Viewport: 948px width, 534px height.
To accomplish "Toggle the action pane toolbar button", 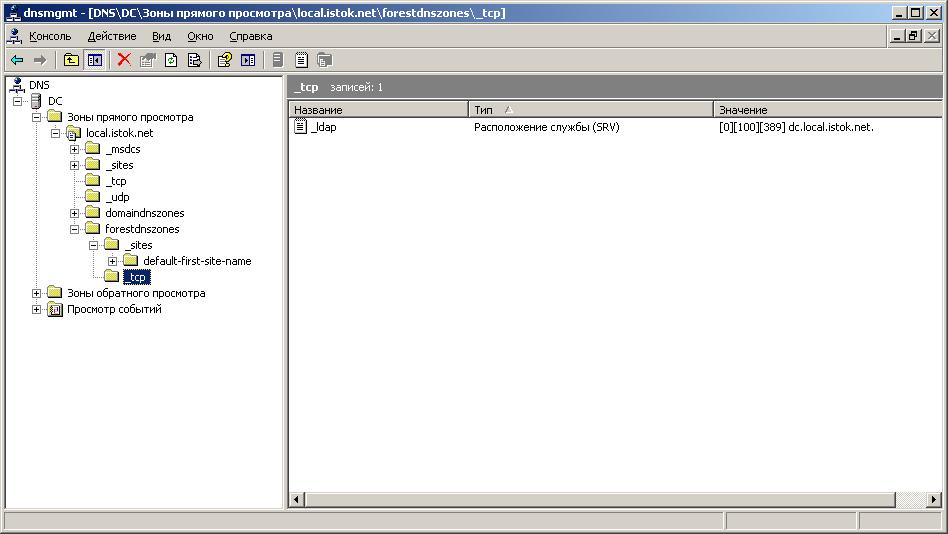I will 248,60.
